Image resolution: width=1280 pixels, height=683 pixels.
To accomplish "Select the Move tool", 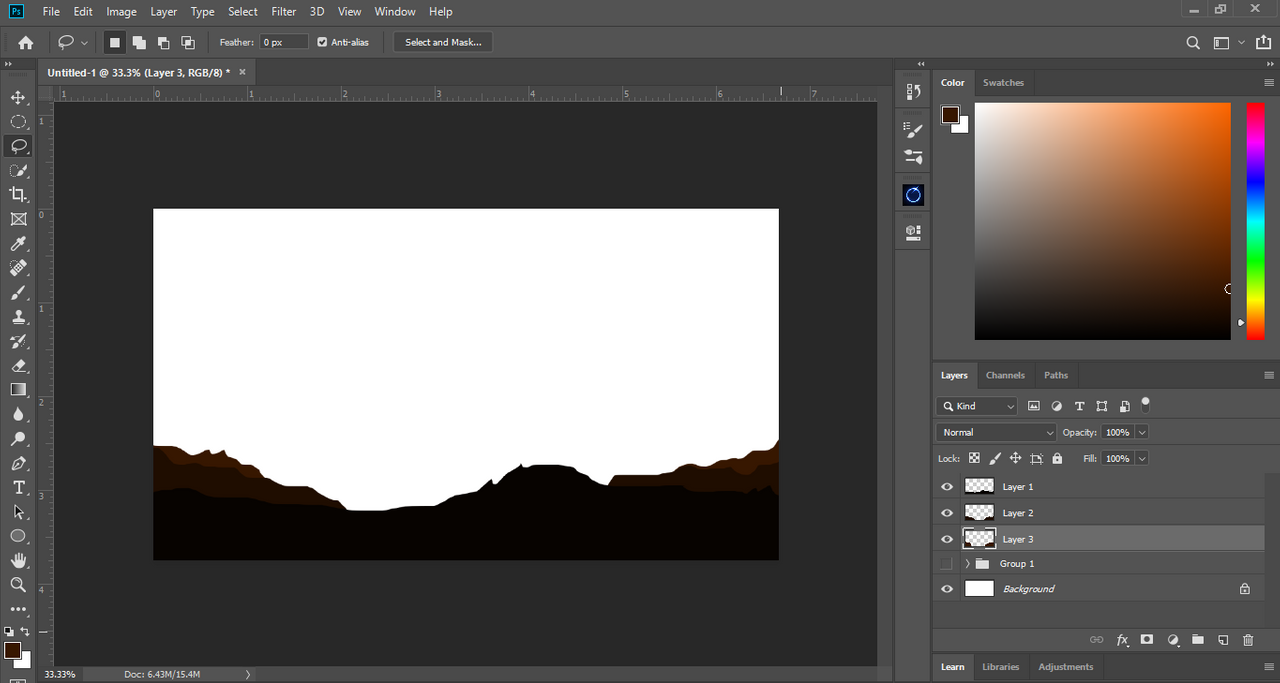I will (x=18, y=97).
